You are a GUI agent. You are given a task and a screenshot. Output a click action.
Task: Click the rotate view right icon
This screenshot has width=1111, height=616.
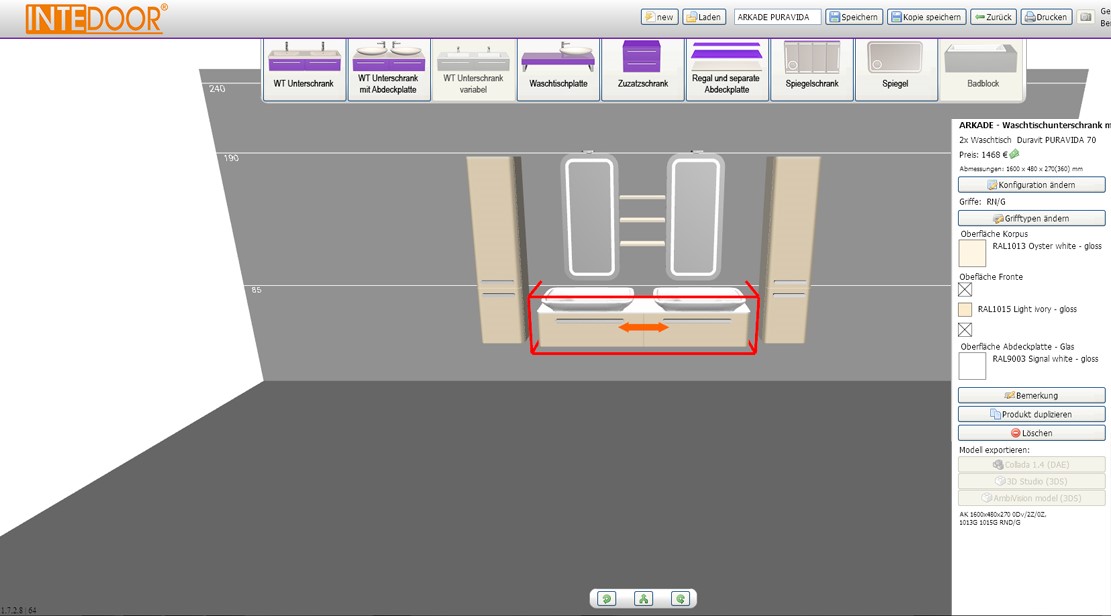[680, 599]
